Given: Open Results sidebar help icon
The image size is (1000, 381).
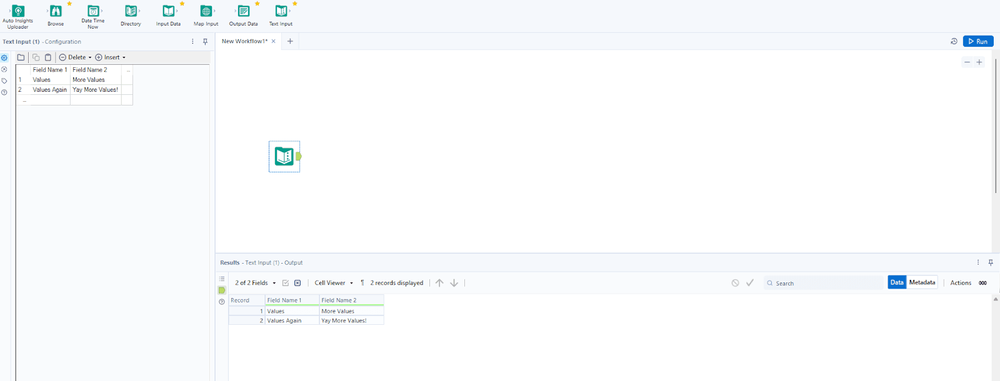Looking at the screenshot, I should coord(222,302).
